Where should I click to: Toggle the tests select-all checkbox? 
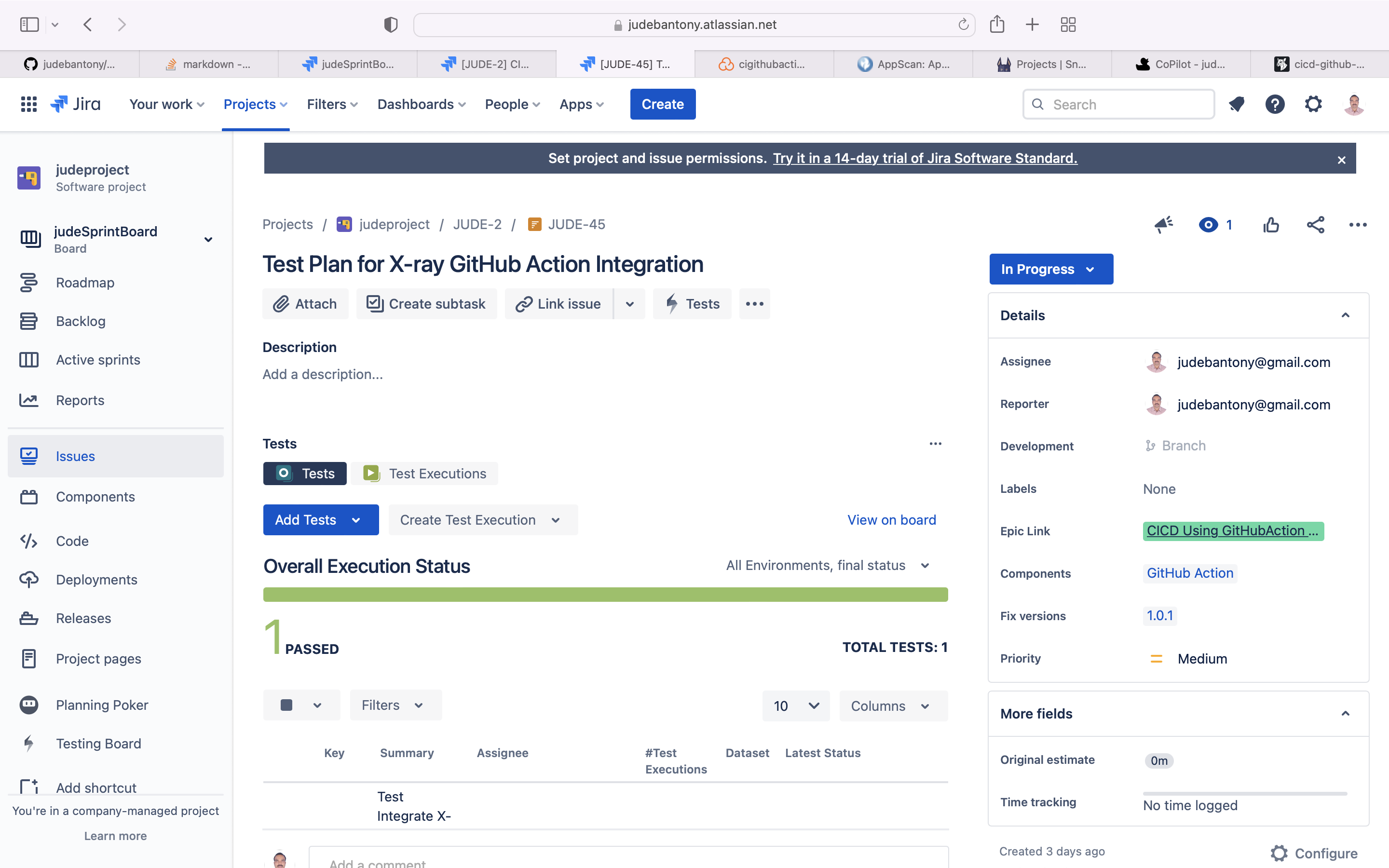coord(286,705)
